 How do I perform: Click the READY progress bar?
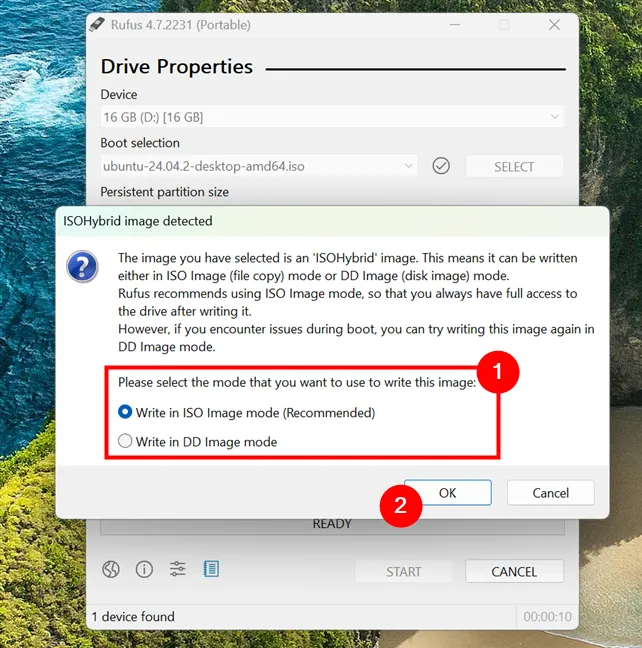332,524
